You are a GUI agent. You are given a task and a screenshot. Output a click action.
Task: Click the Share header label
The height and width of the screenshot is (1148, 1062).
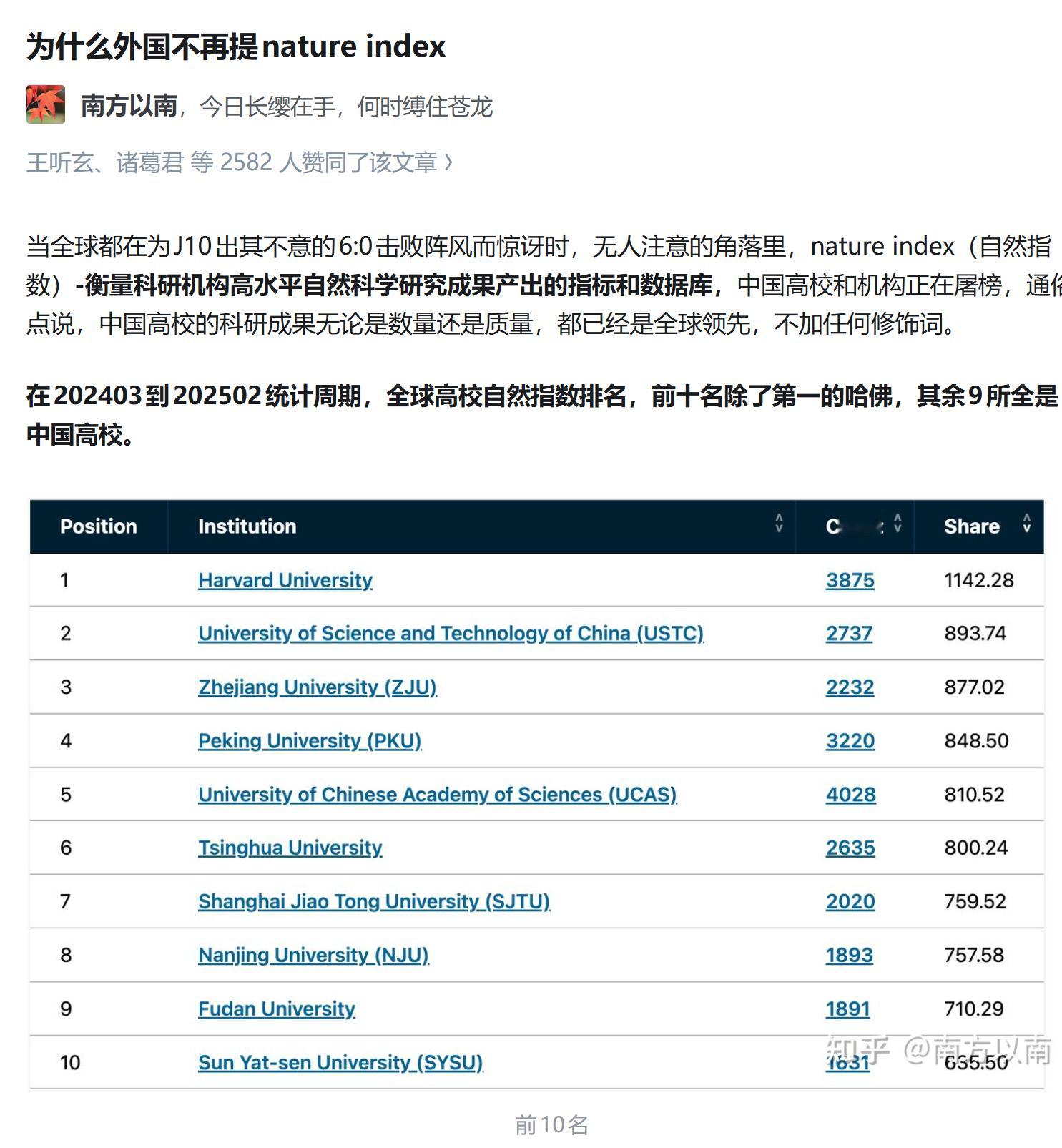pyautogui.click(x=971, y=526)
